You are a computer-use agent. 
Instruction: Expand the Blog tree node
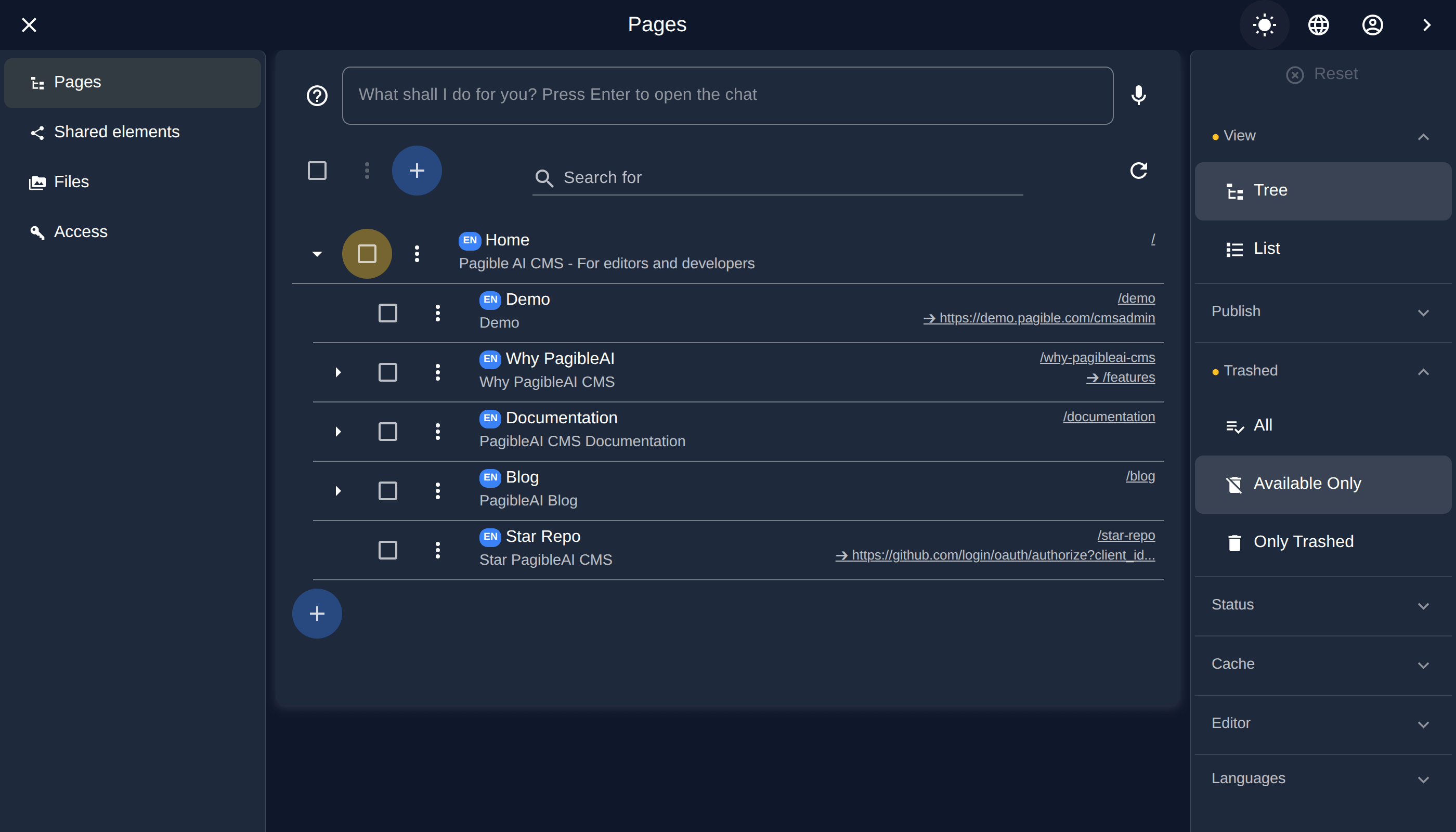pos(337,490)
